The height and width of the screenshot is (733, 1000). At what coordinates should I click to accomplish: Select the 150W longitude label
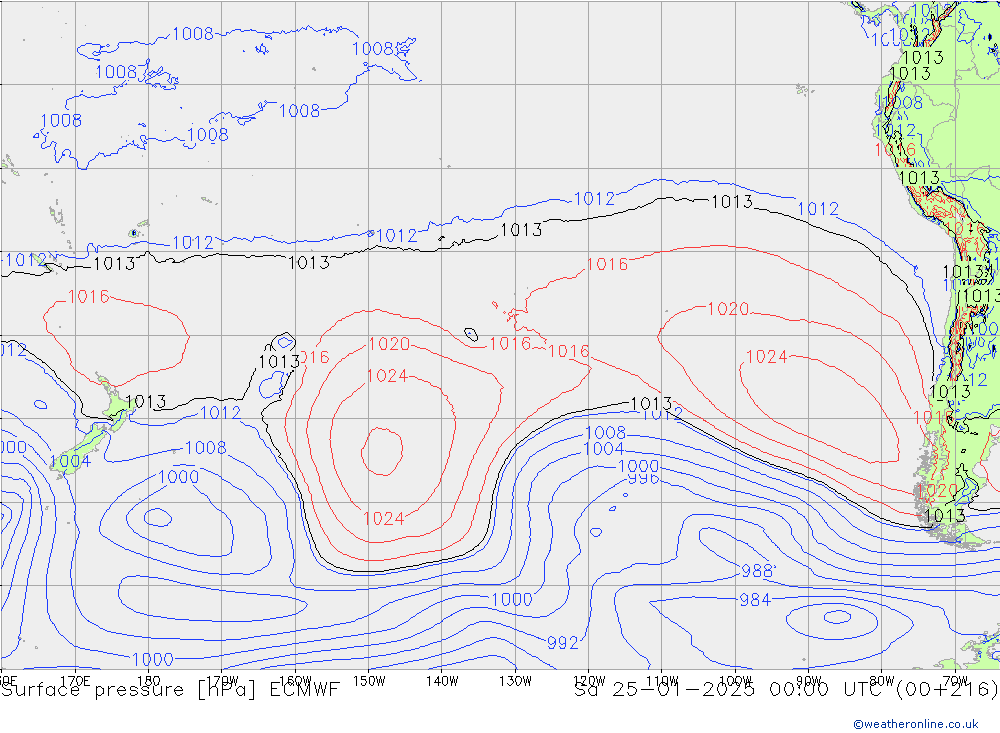[369, 681]
